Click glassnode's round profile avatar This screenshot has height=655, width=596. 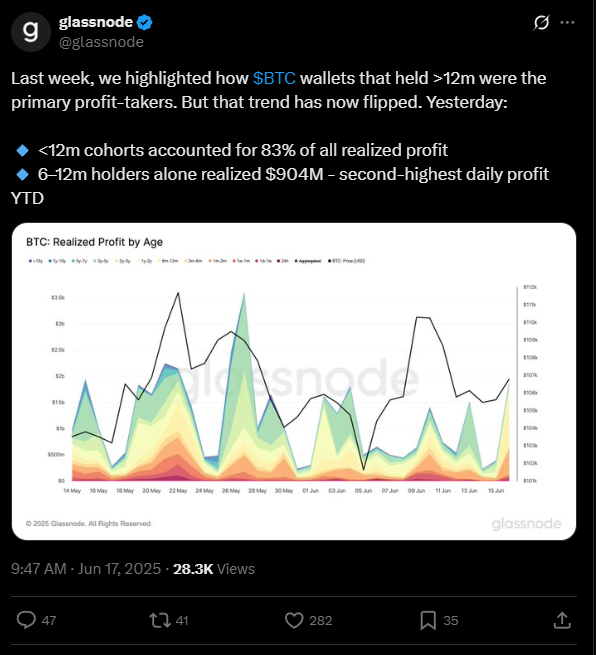pos(31,32)
